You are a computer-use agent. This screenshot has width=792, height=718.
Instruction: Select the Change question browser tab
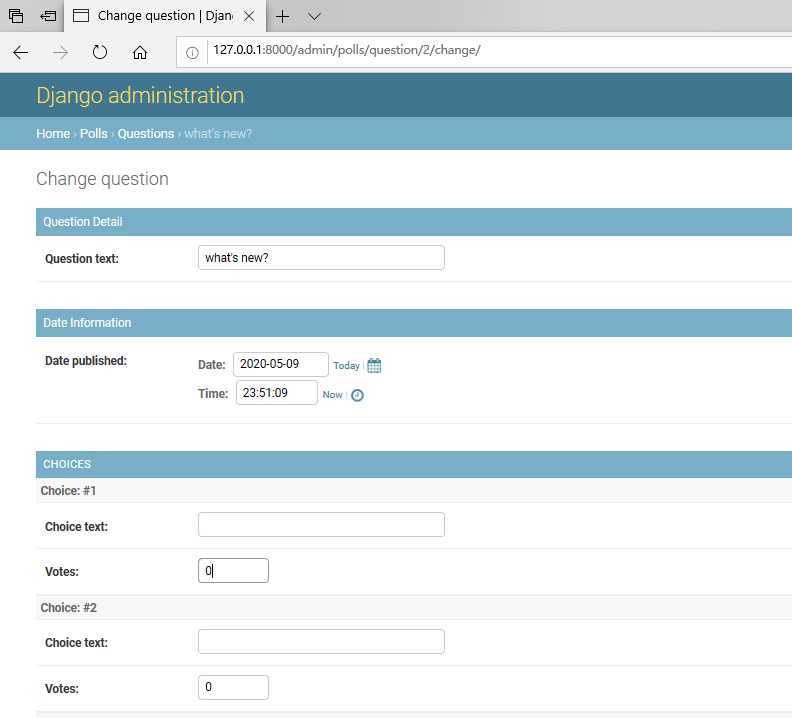pyautogui.click(x=165, y=16)
